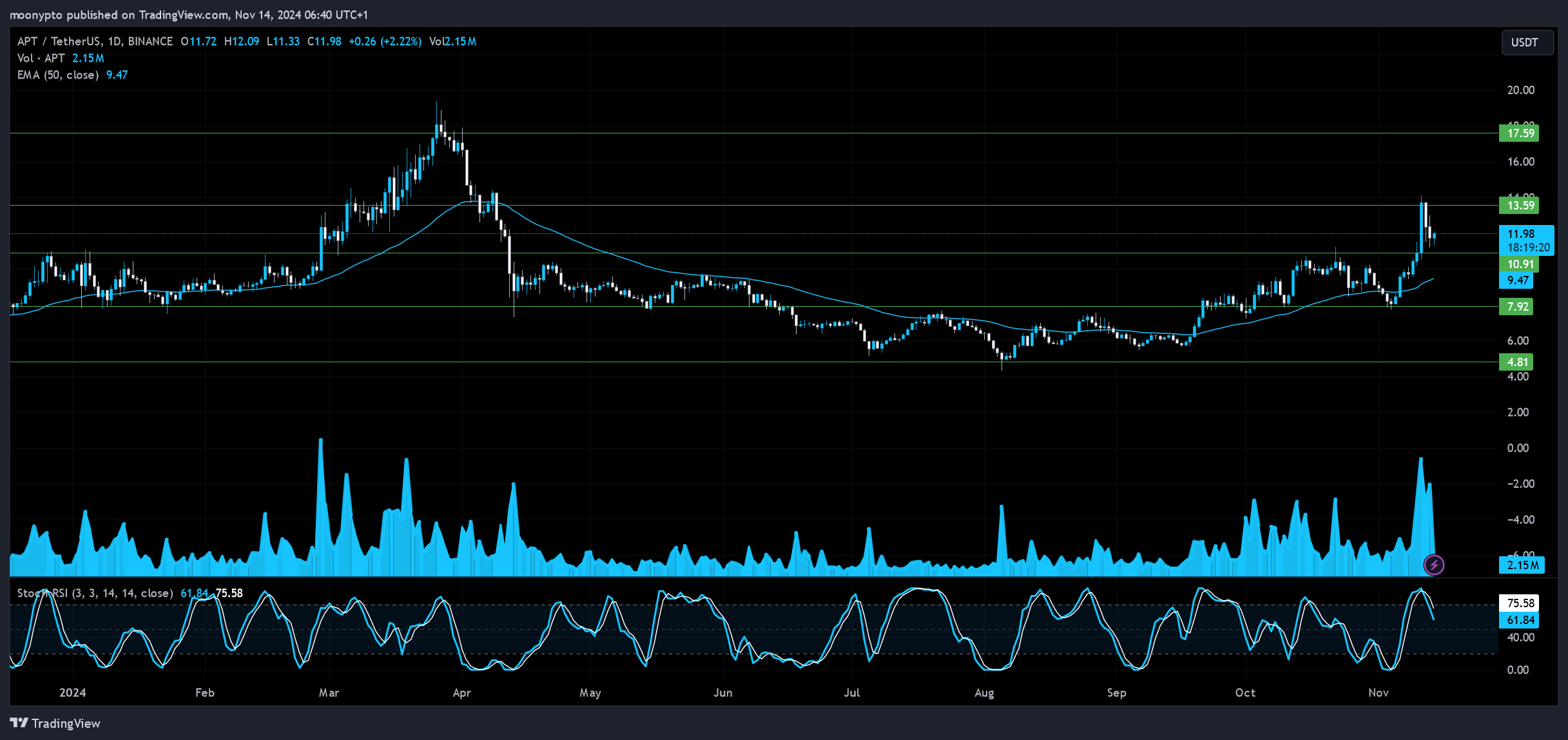This screenshot has height=740, width=1568.
Task: Click the 61.84 Stoch RSI axis label
Action: (x=1519, y=620)
